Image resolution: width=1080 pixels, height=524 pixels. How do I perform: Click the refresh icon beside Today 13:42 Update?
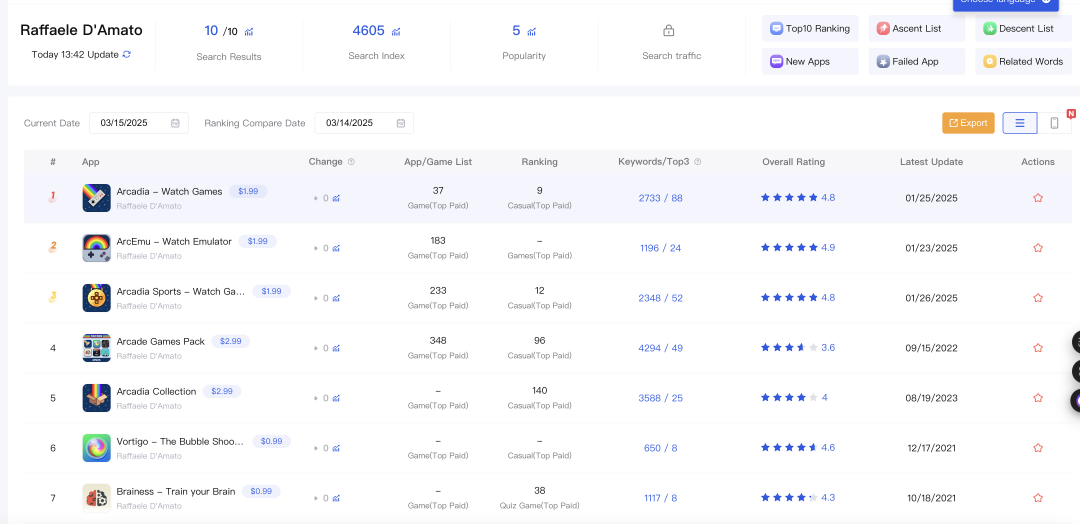point(127,54)
